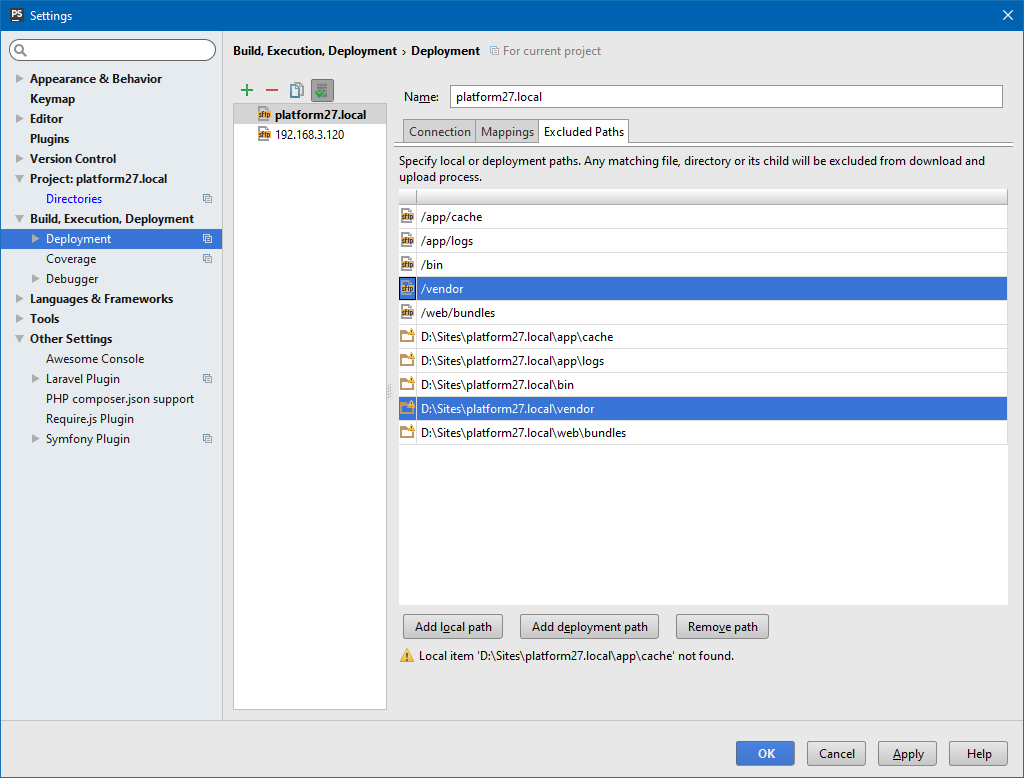Expand the Debugger subtree
1024x778 pixels.
coord(36,279)
